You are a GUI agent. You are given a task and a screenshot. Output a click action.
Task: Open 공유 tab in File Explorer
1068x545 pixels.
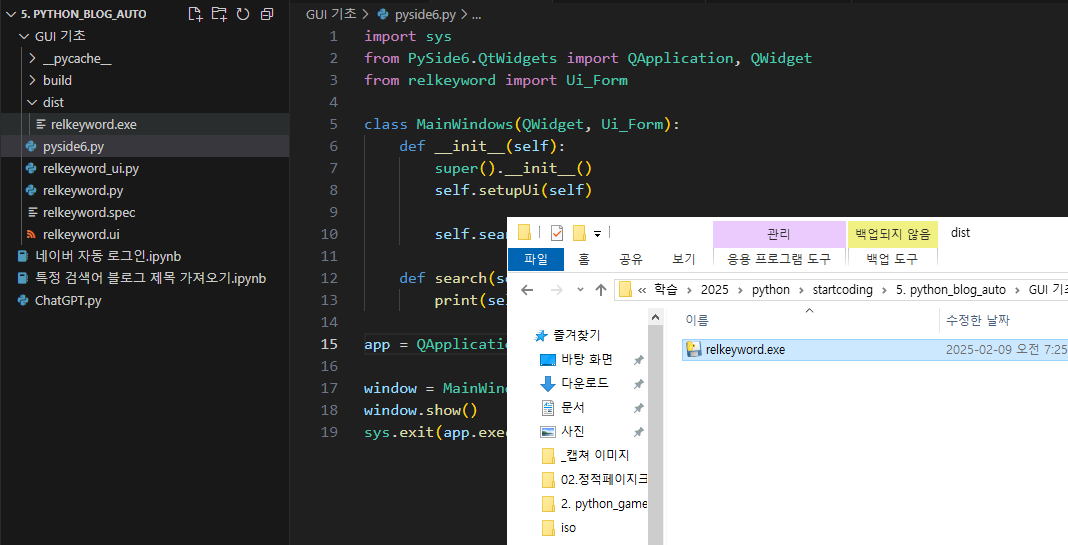(x=631, y=260)
